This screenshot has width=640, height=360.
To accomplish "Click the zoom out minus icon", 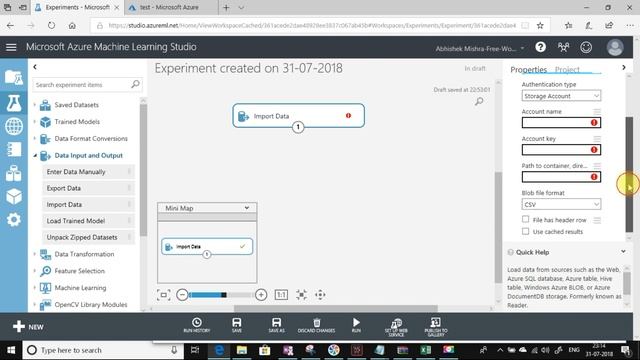I will tap(182, 295).
